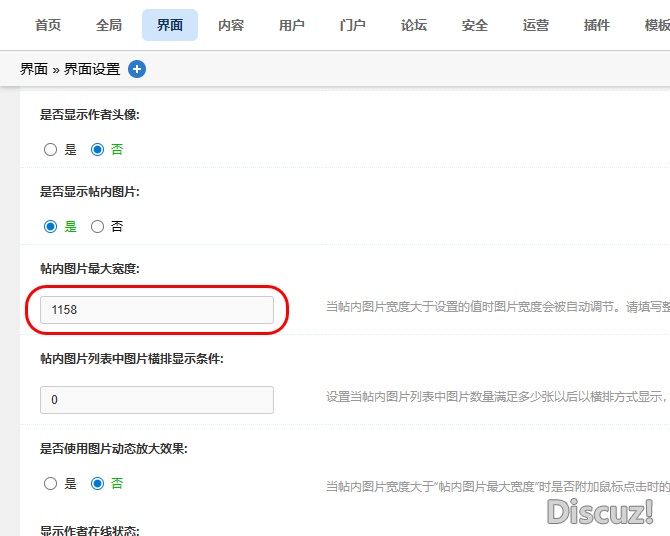Open the 论坛 tab
Viewport: 670px width, 536px height.
(414, 25)
